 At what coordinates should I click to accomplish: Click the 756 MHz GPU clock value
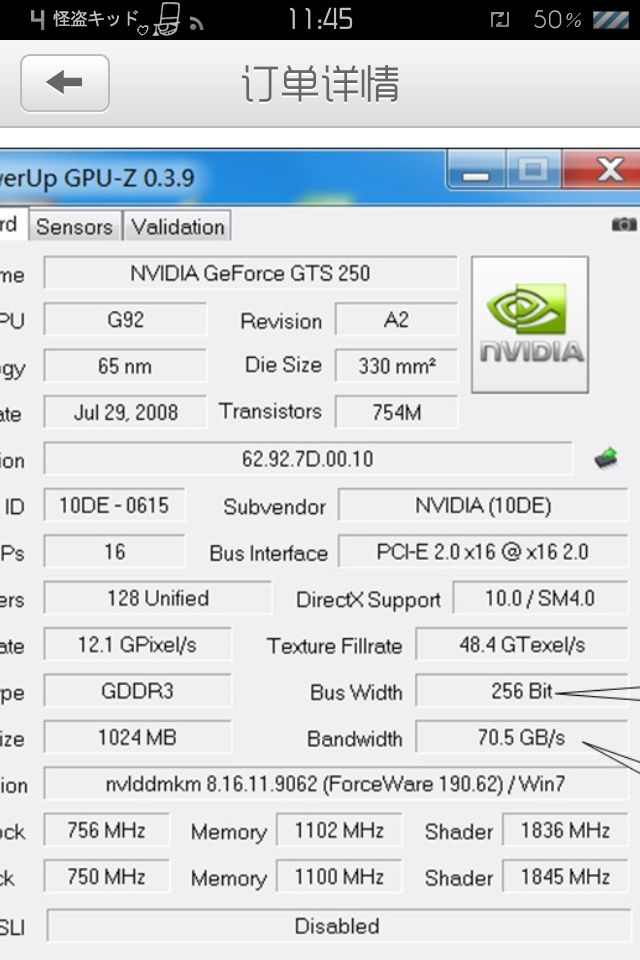click(107, 831)
